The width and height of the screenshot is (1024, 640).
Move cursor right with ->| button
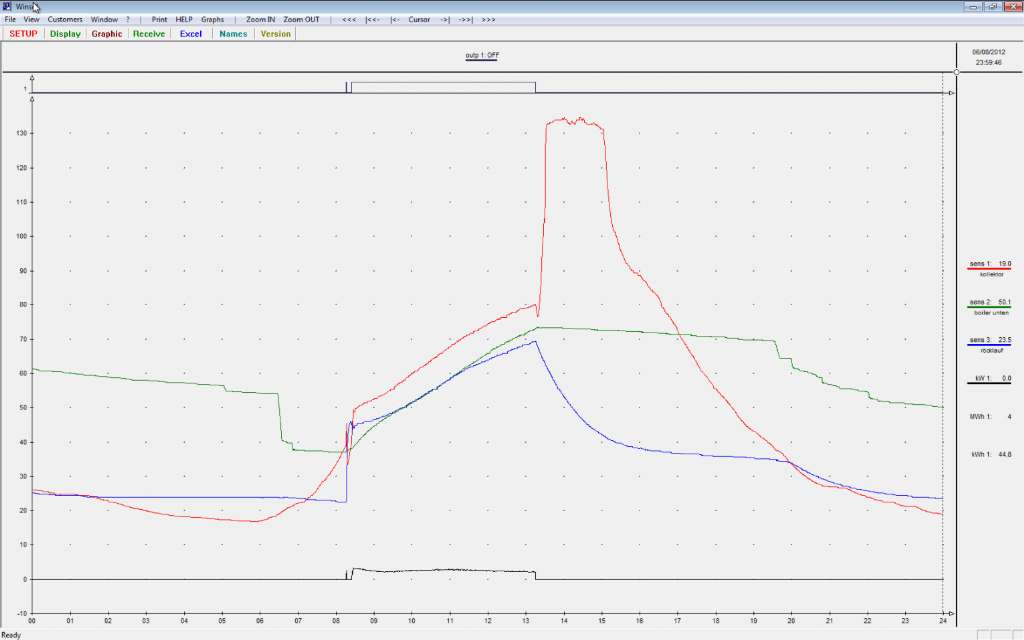point(445,20)
